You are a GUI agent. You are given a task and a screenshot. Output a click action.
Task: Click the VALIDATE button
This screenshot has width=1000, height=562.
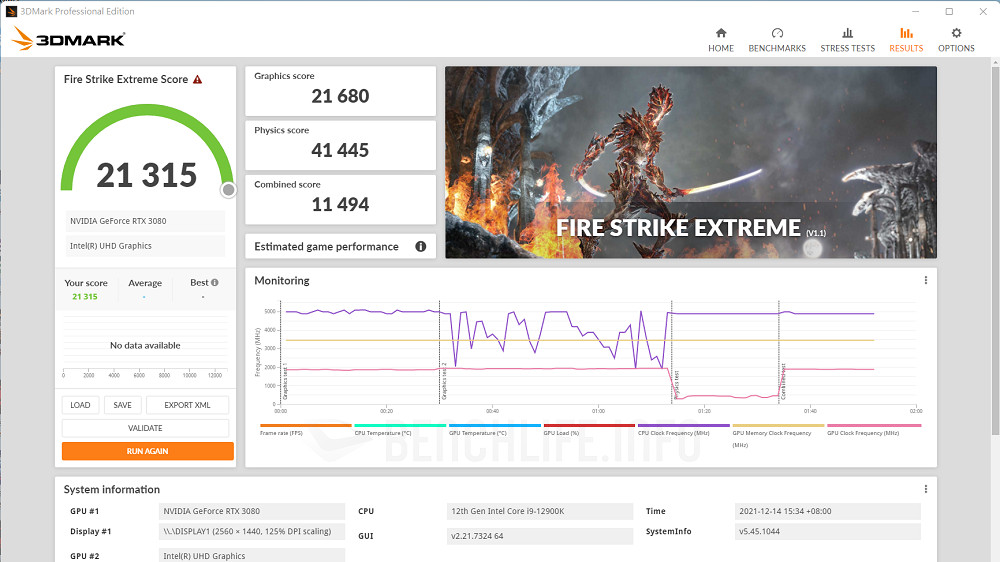pos(145,428)
